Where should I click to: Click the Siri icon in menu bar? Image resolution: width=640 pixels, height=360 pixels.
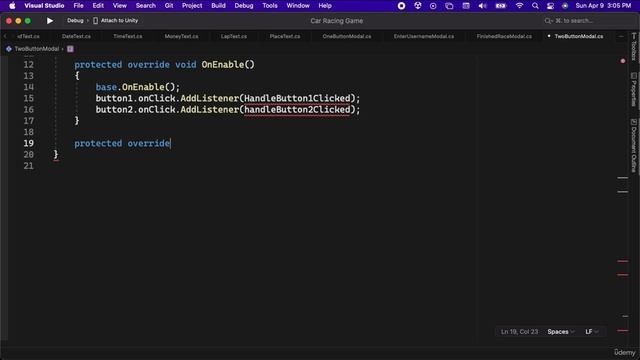(x=565, y=6)
